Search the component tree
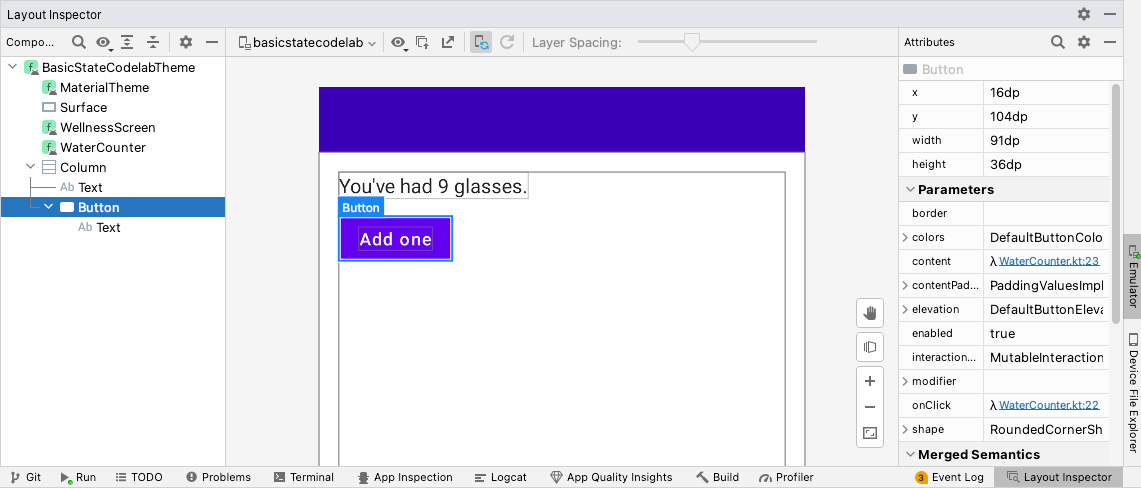 pyautogui.click(x=78, y=42)
